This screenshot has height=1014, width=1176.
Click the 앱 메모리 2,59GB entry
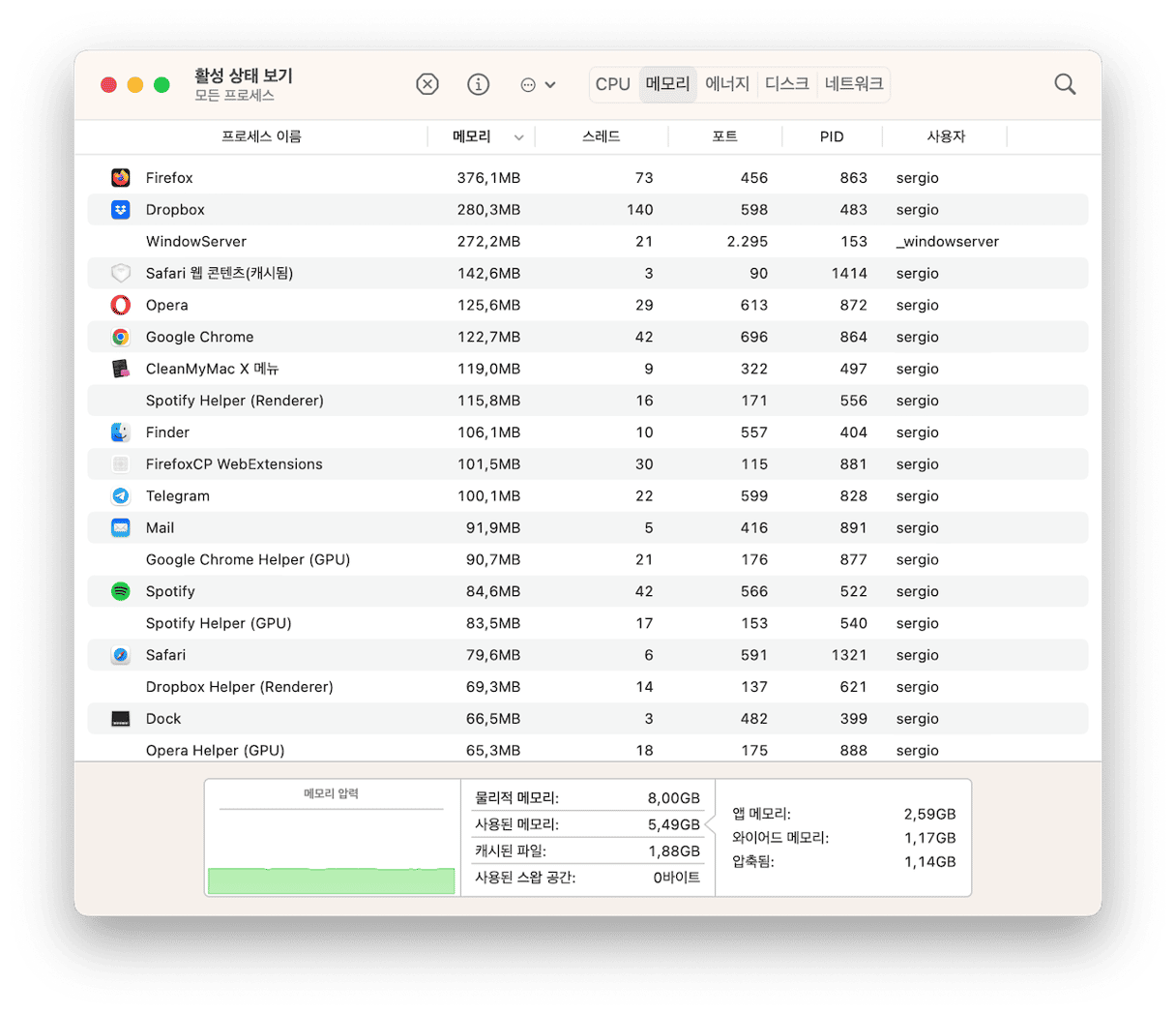(843, 814)
